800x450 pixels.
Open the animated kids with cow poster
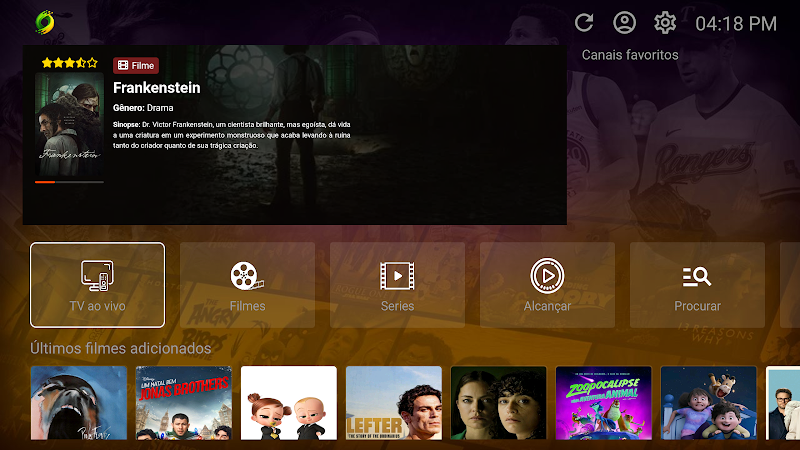click(709, 403)
